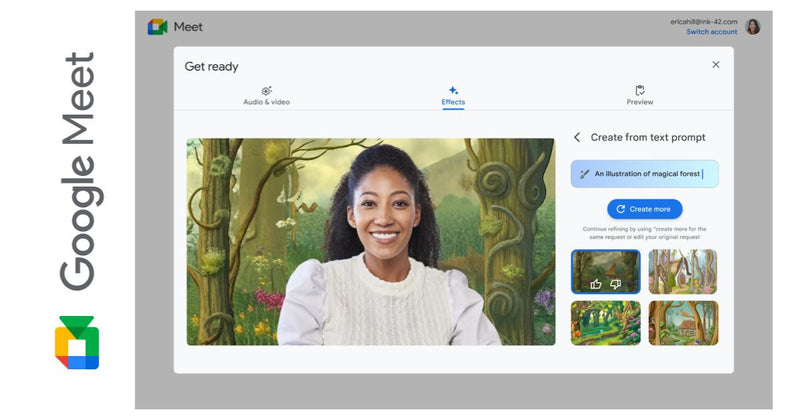
Task: Go back using the left chevron arrow
Action: [577, 137]
